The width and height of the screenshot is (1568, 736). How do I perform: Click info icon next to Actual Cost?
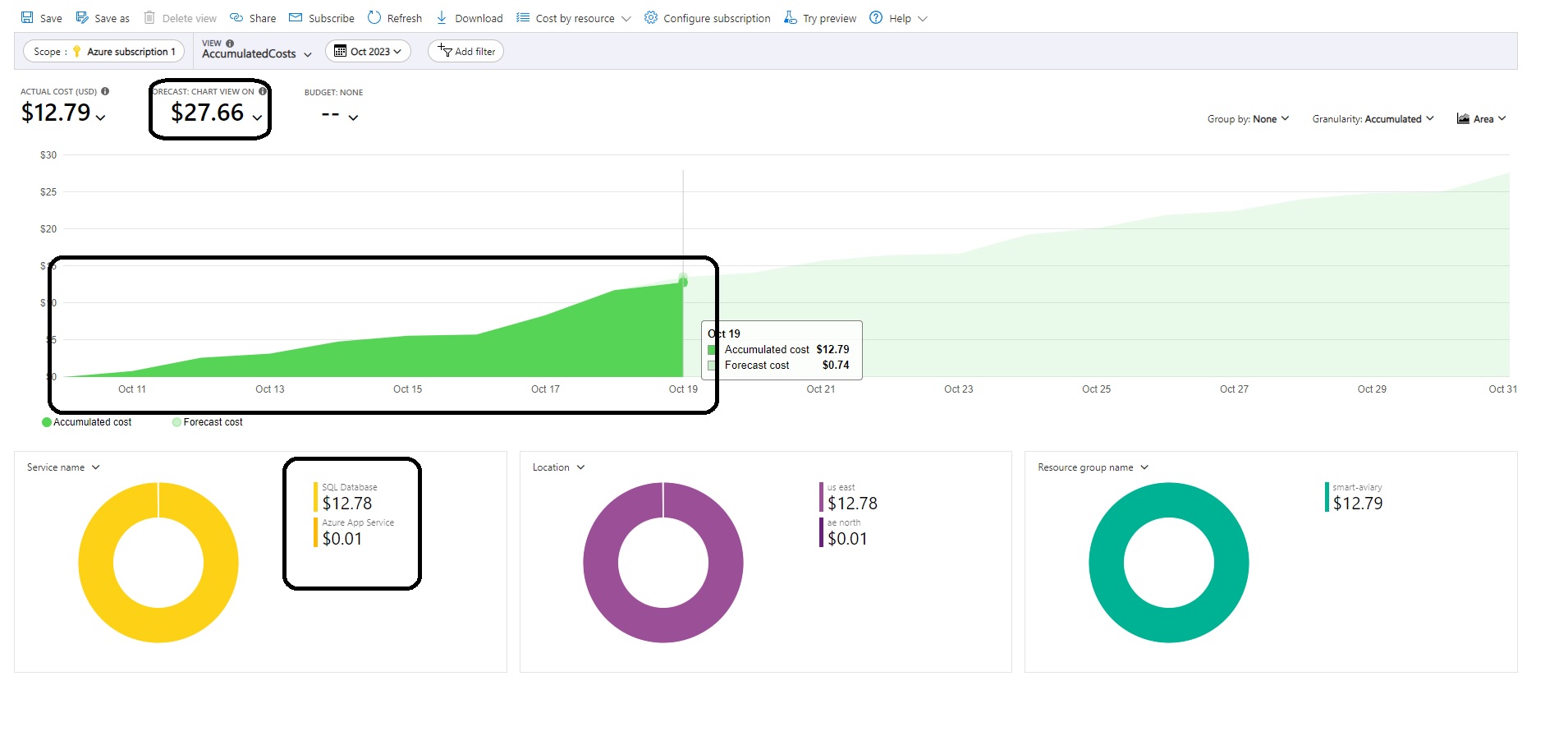tap(105, 91)
